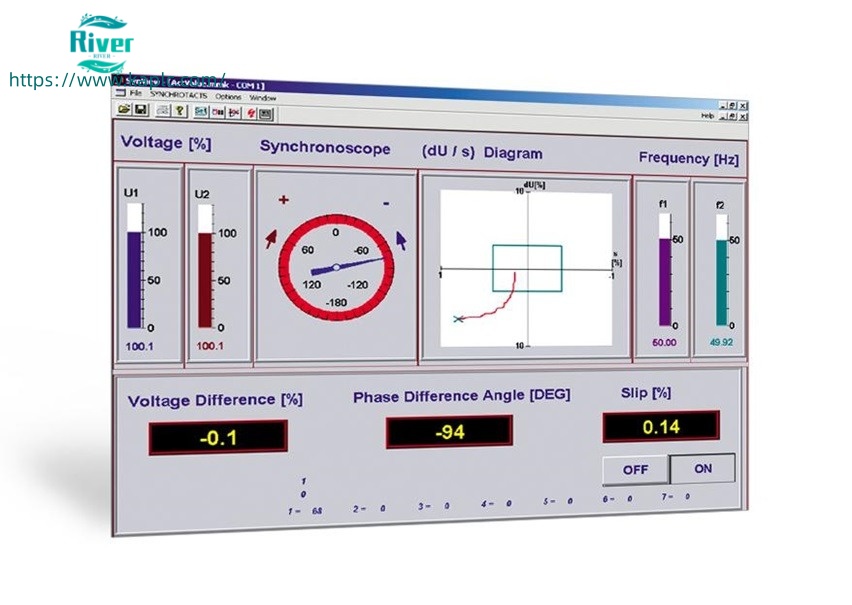The width and height of the screenshot is (852, 605).
Task: Open the Help menu
Action: coord(708,116)
